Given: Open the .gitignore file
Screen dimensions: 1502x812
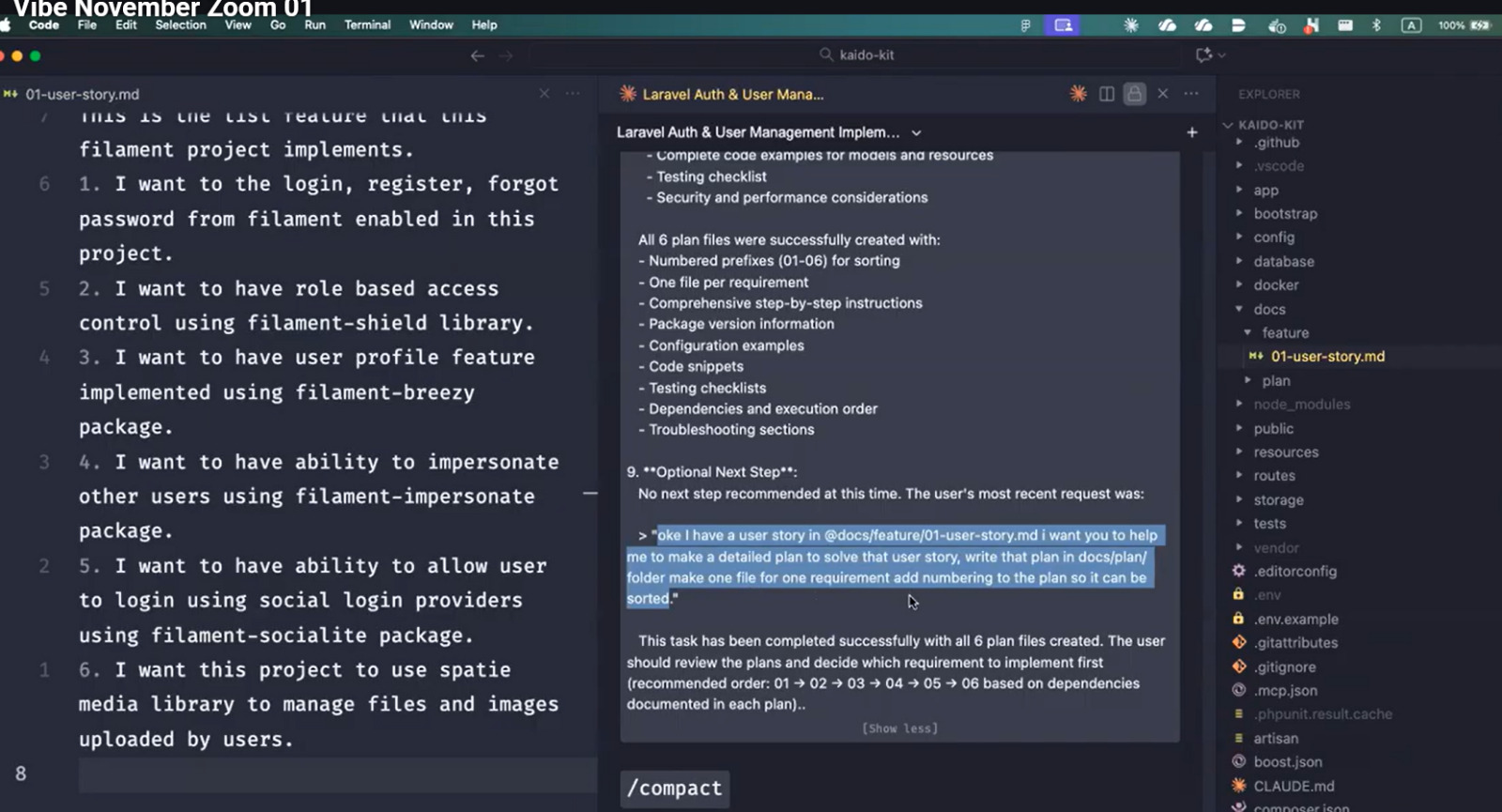Looking at the screenshot, I should 1284,667.
